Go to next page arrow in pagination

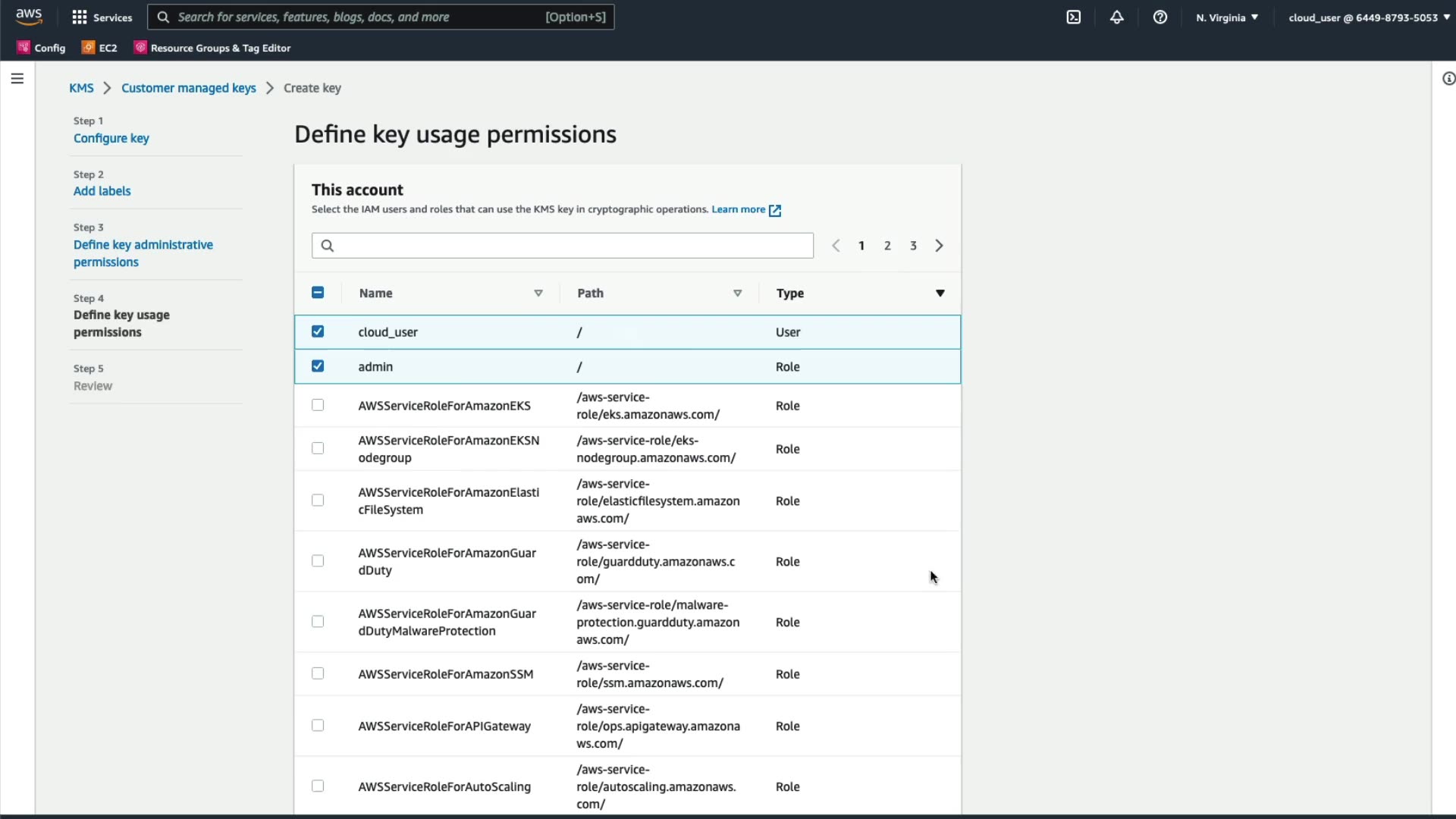[940, 246]
